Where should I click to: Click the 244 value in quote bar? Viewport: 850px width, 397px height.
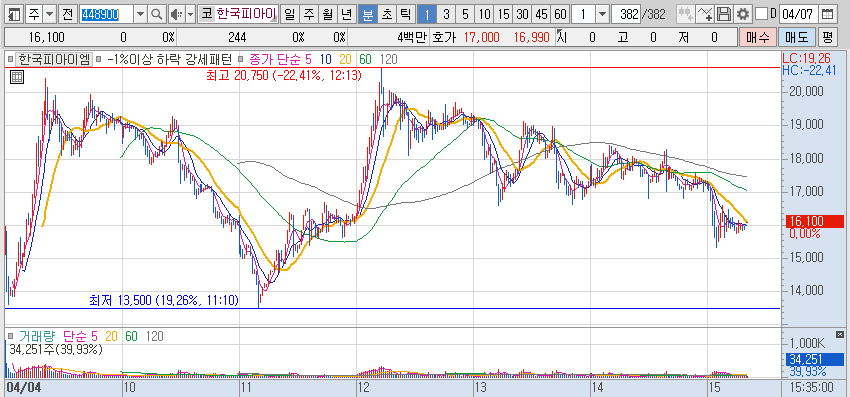tap(236, 37)
